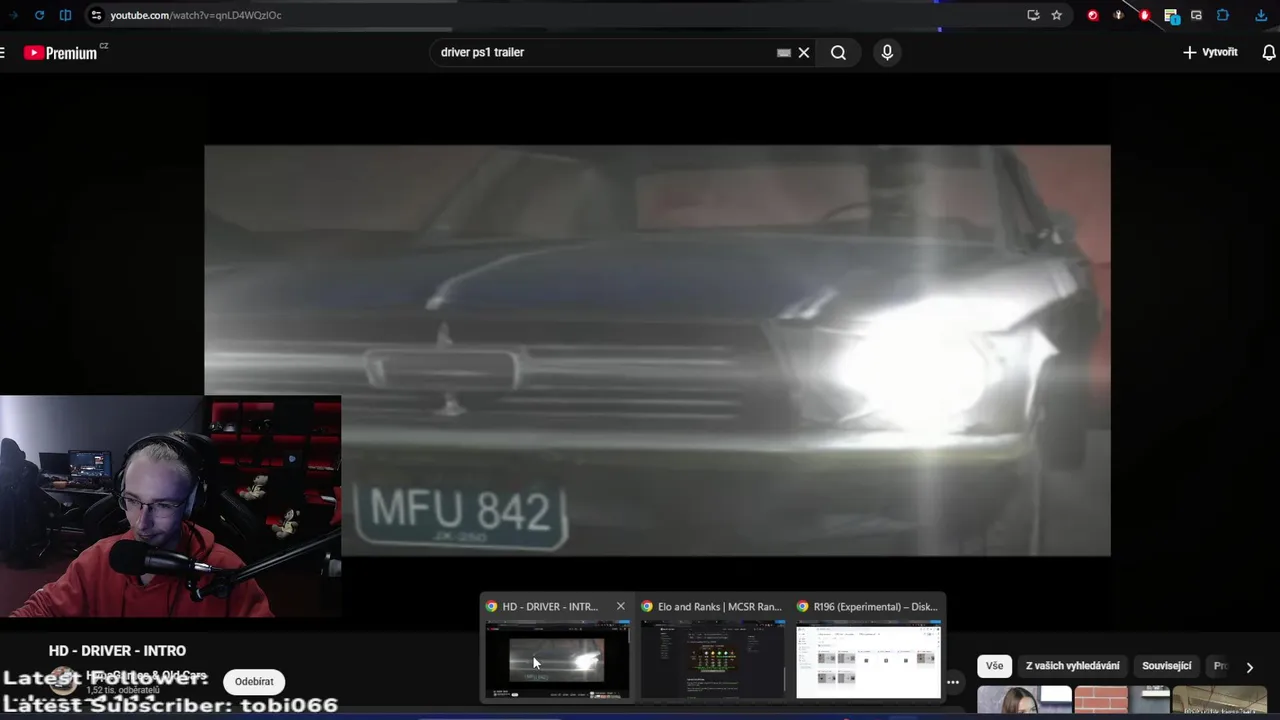Image resolution: width=1280 pixels, height=720 pixels.
Task: Open the red hand ad-blocker extension
Action: 1144,15
